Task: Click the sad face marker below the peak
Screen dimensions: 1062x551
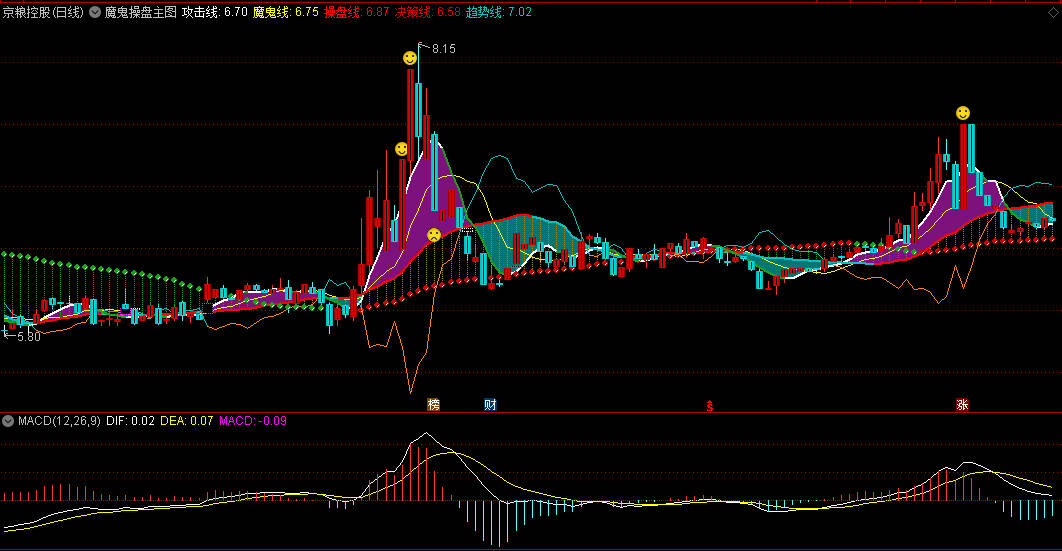Action: tap(433, 235)
